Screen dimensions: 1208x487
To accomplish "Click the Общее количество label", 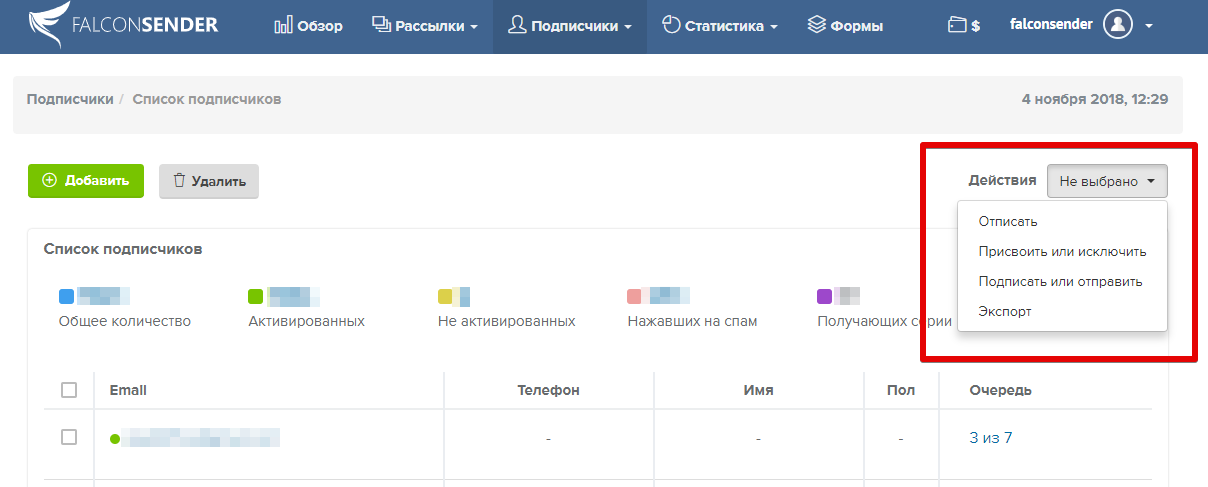I will [125, 321].
